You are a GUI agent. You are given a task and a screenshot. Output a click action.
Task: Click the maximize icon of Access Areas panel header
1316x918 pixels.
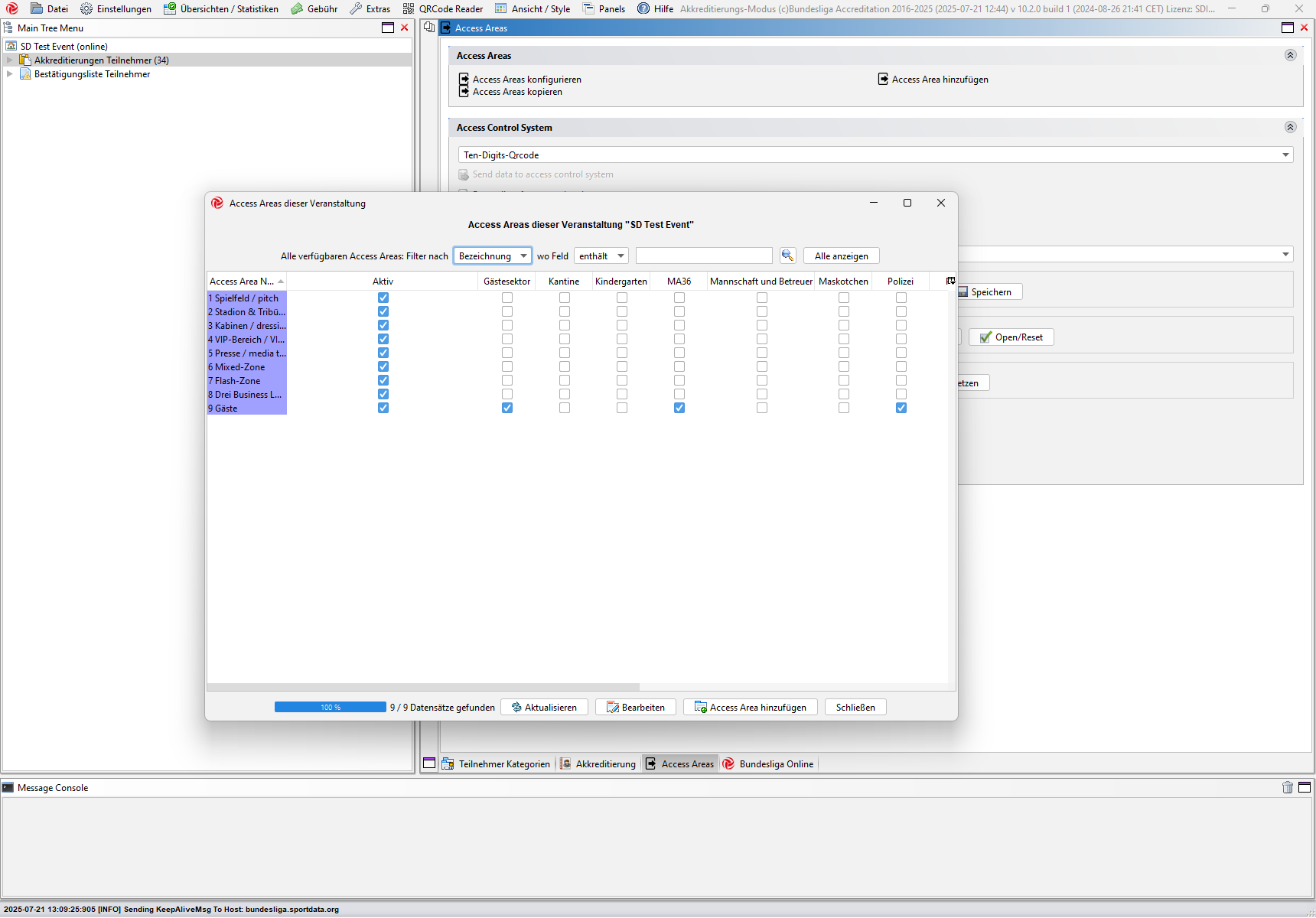(1288, 28)
